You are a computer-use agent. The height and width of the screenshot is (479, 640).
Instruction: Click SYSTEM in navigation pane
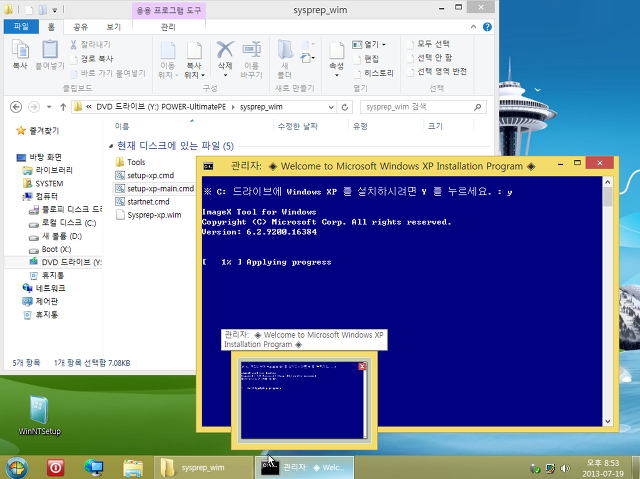click(x=43, y=184)
